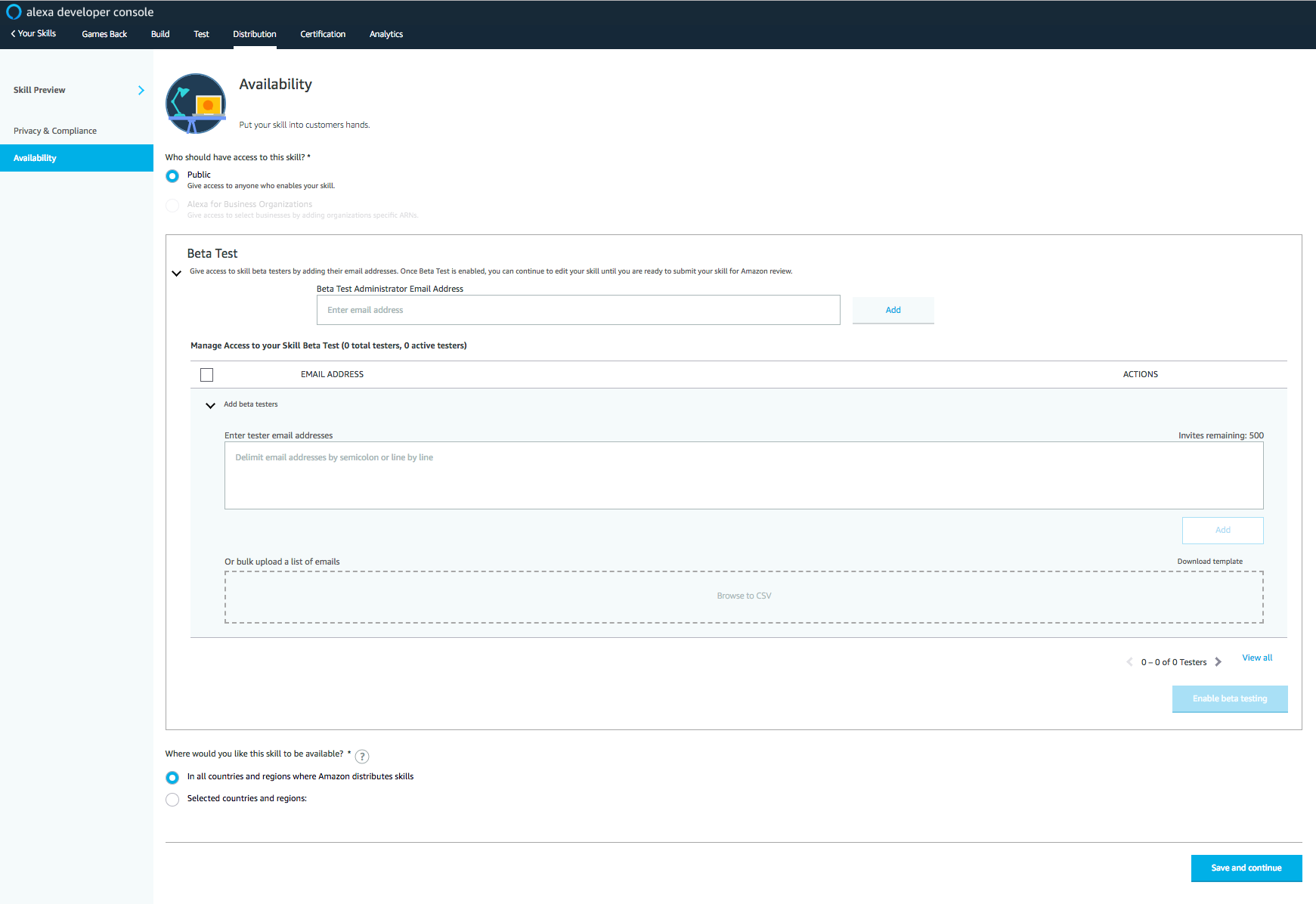The image size is (1316, 904).
Task: Click the help question mark icon
Action: click(x=362, y=757)
